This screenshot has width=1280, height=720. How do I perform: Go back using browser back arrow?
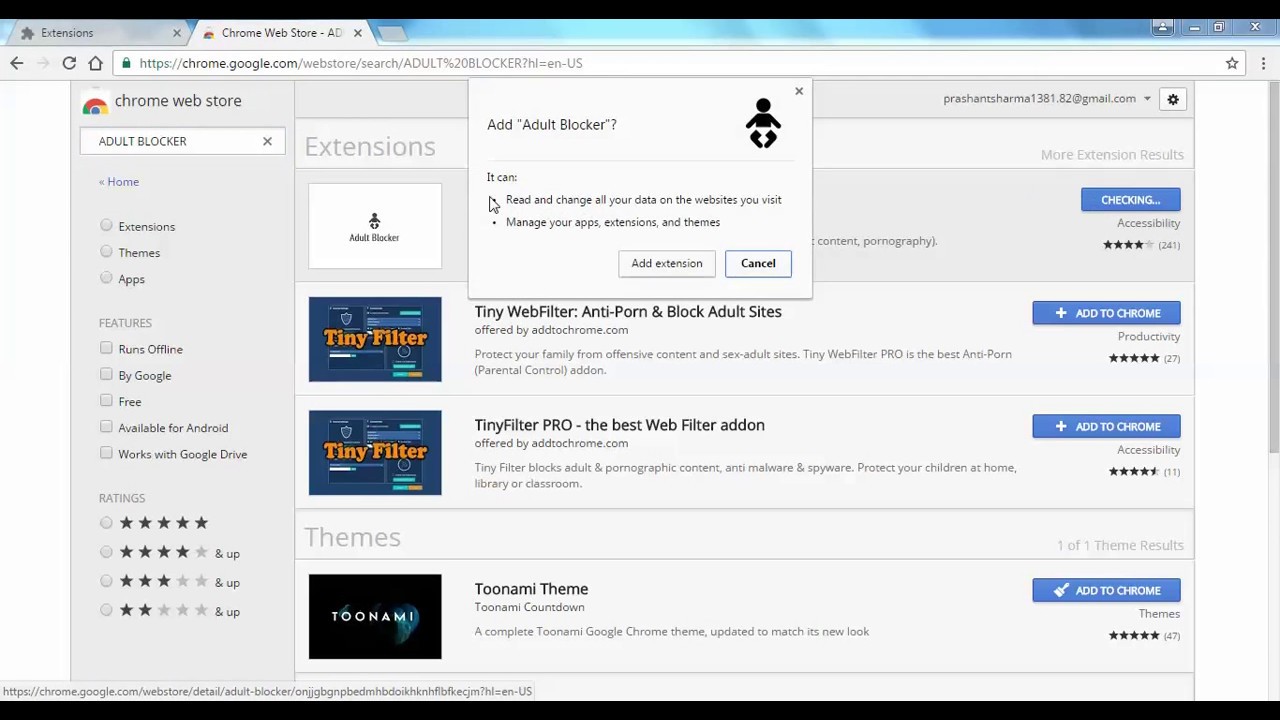tap(17, 63)
